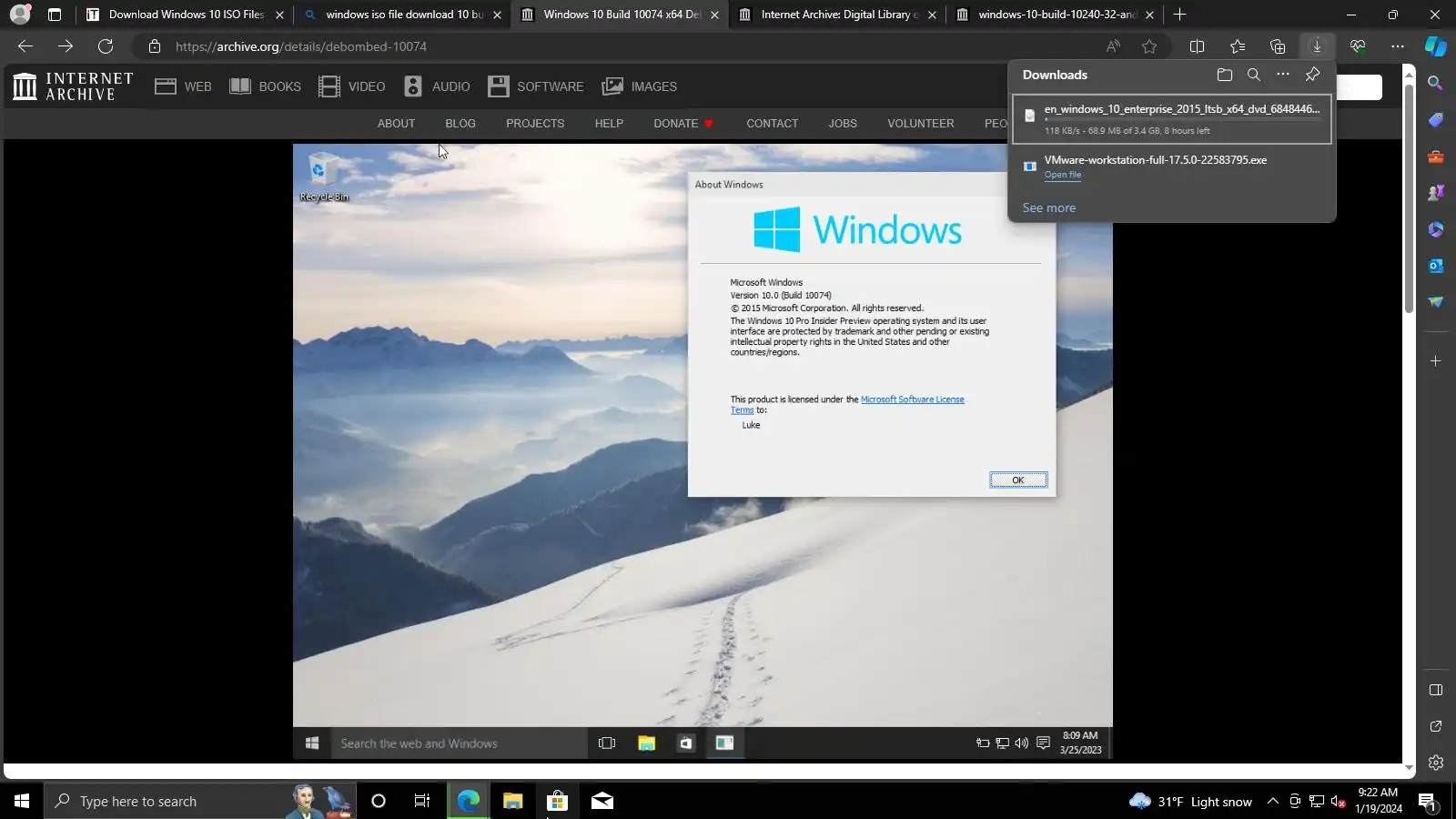Open Internet Archive Audio section

click(x=437, y=86)
